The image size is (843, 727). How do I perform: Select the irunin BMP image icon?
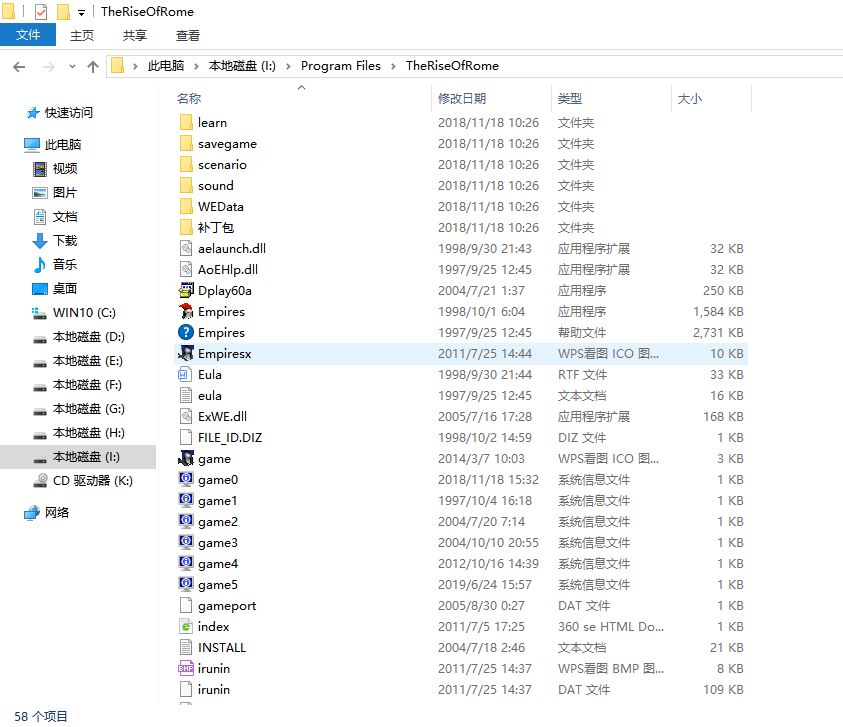tap(188, 668)
